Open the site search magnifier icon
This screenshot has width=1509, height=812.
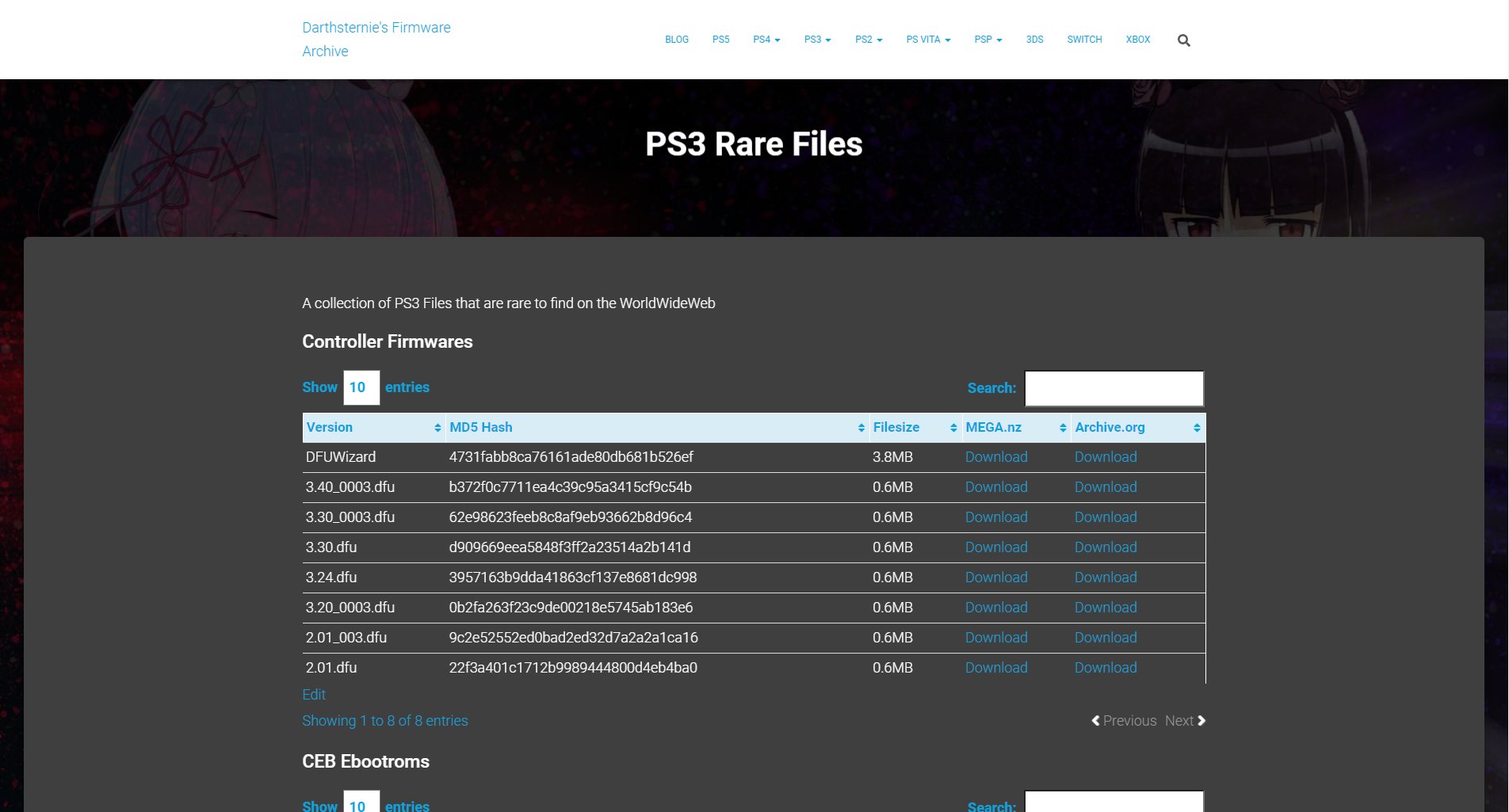(x=1183, y=40)
